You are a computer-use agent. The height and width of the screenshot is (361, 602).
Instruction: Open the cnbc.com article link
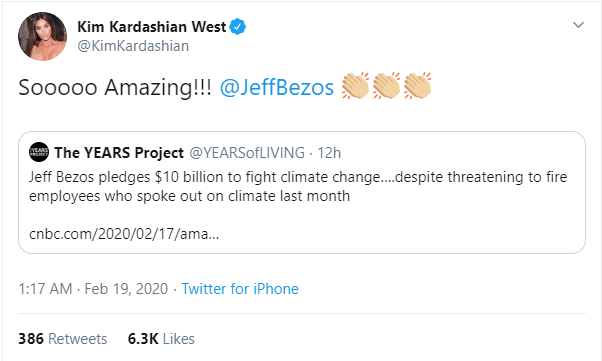pyautogui.click(x=124, y=233)
